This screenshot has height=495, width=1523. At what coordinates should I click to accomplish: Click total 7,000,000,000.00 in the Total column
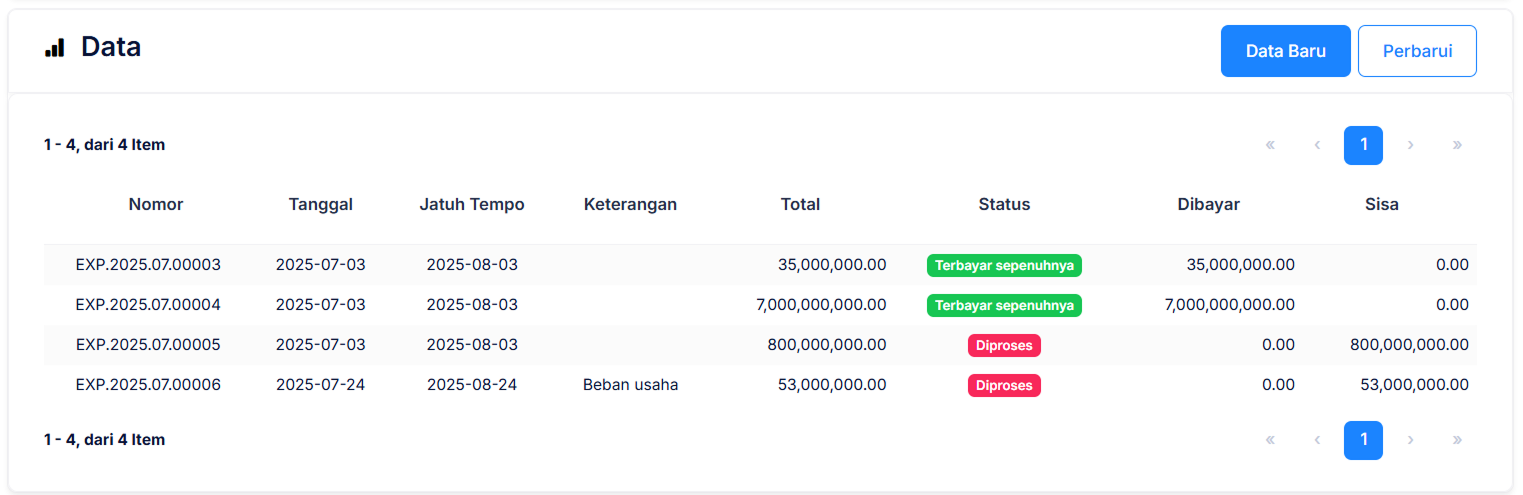tap(821, 305)
